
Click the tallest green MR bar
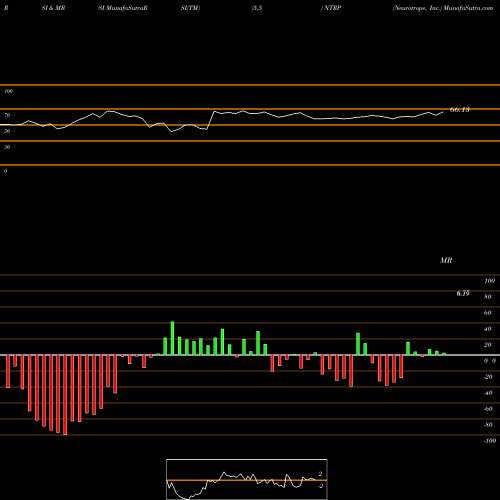point(172,338)
